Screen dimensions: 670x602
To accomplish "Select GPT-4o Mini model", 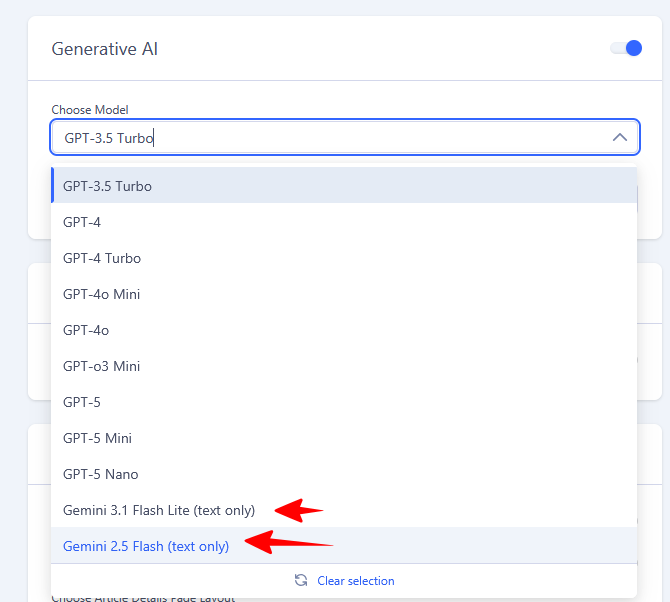I will coord(344,294).
